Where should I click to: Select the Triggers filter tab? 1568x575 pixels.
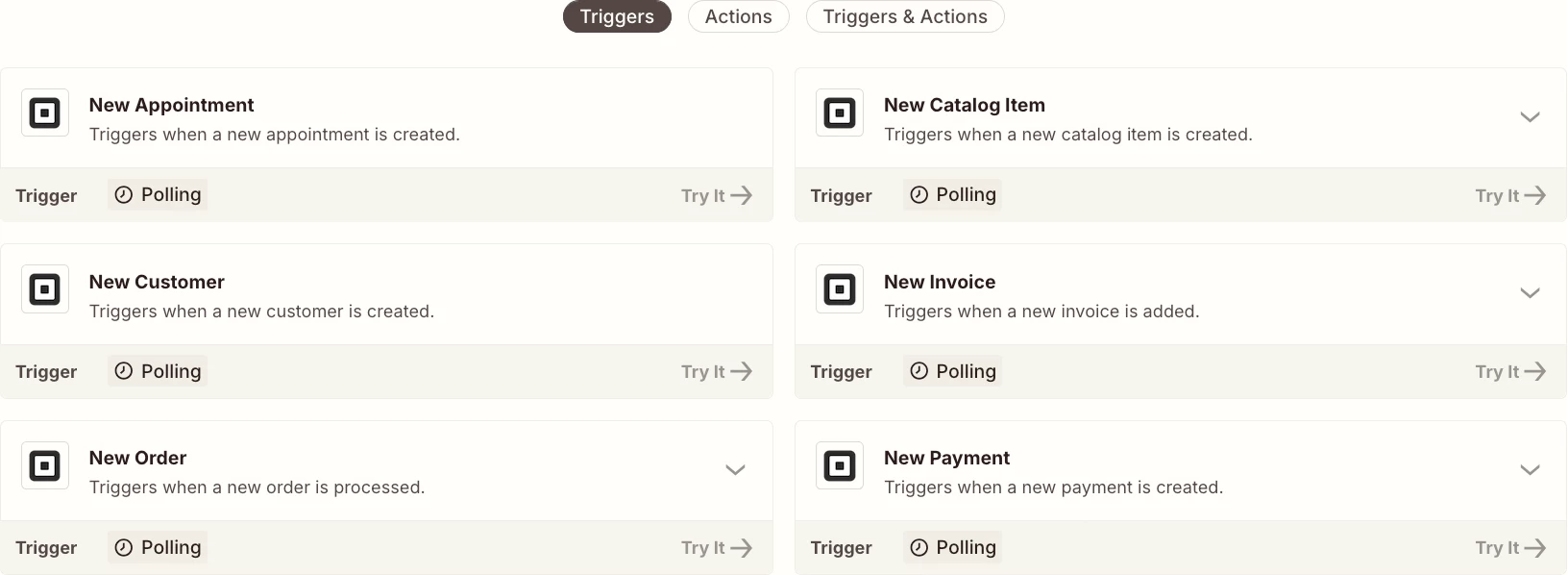point(617,17)
